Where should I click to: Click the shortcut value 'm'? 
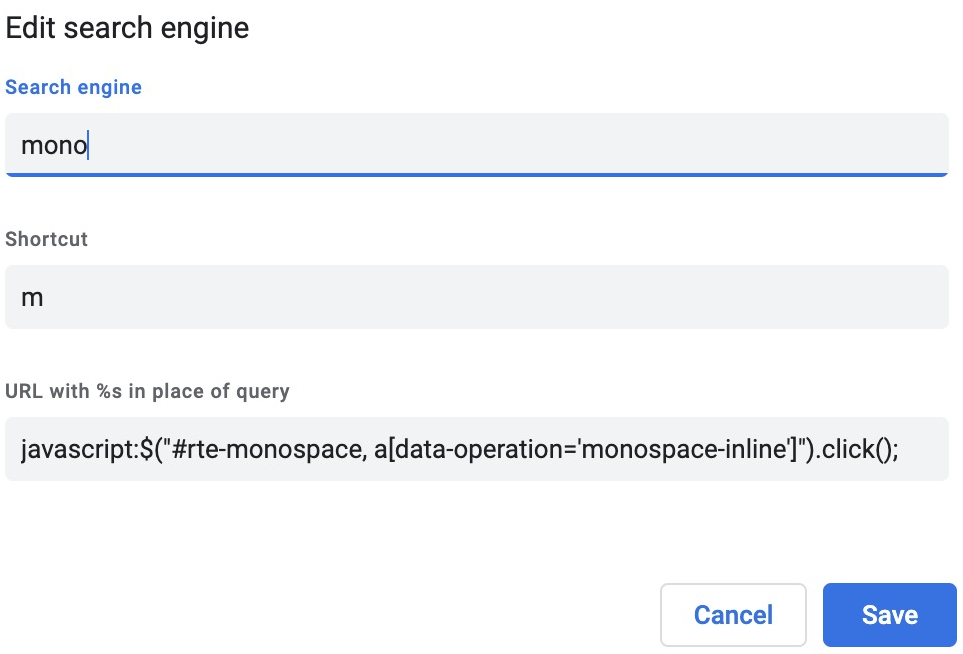click(x=31, y=297)
